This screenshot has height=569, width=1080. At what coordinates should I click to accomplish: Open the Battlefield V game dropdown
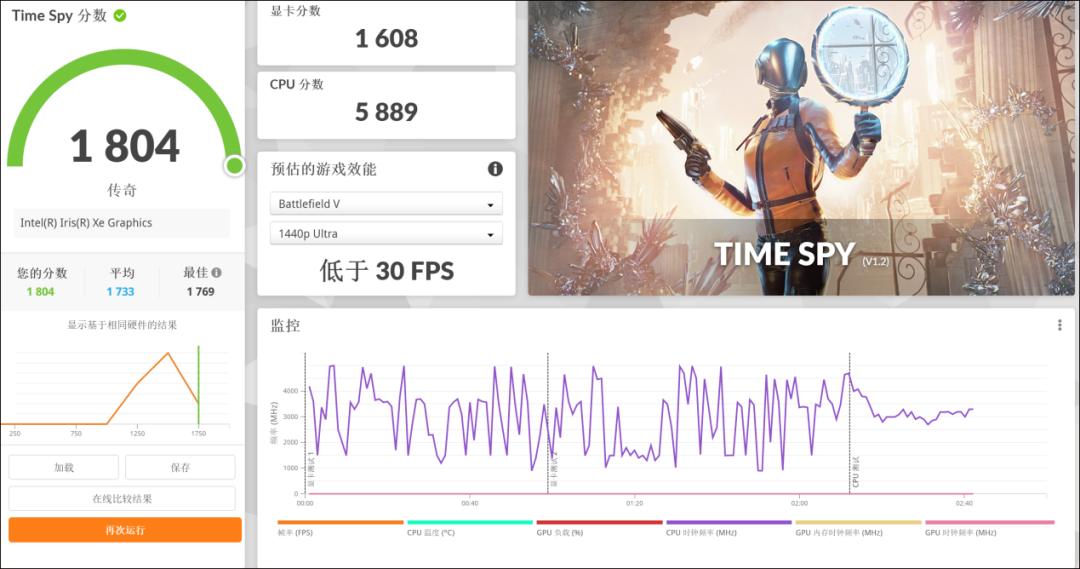click(x=386, y=204)
